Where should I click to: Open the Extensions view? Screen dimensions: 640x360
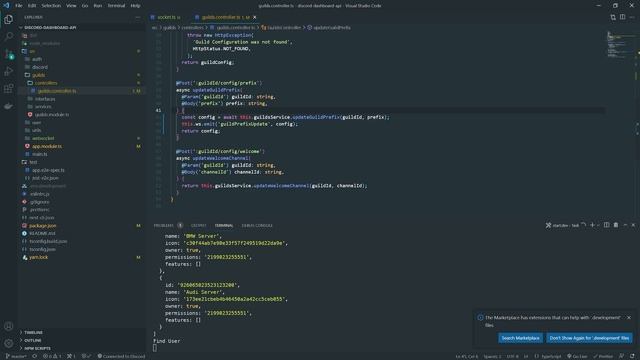coord(9,89)
